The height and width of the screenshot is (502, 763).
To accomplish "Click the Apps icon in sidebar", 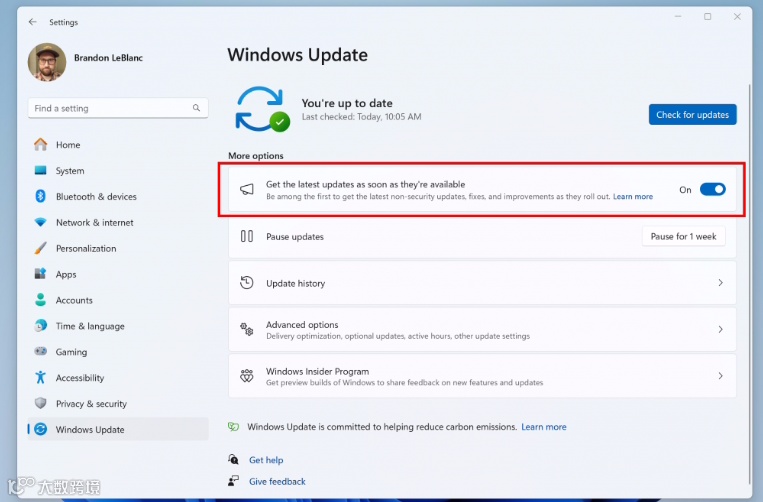I will [40, 274].
